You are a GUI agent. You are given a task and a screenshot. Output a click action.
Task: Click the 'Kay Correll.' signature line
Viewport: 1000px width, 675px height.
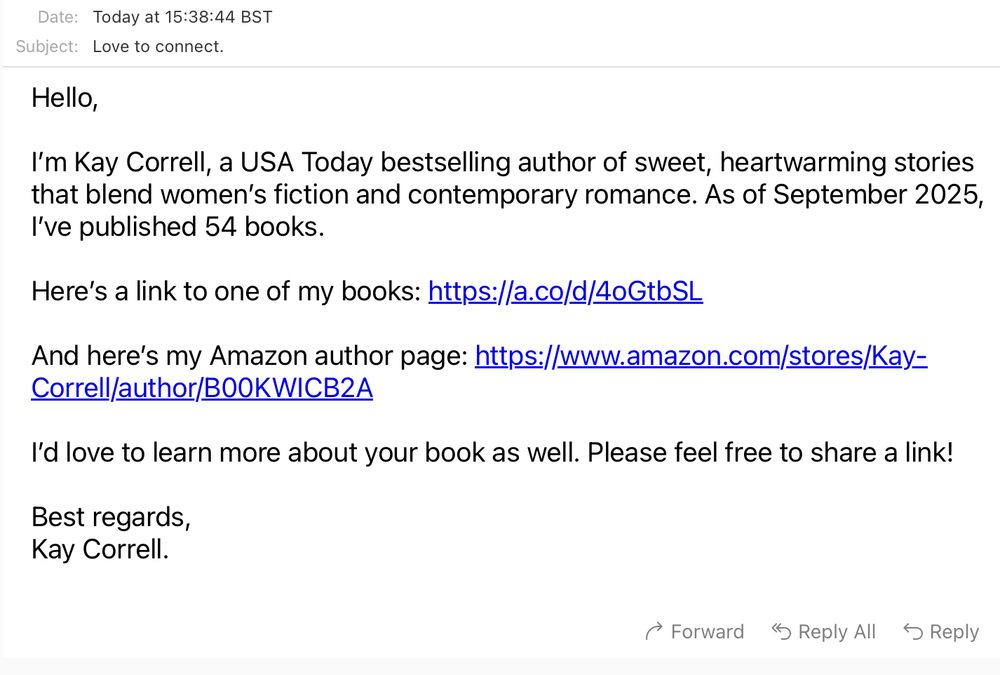point(100,549)
